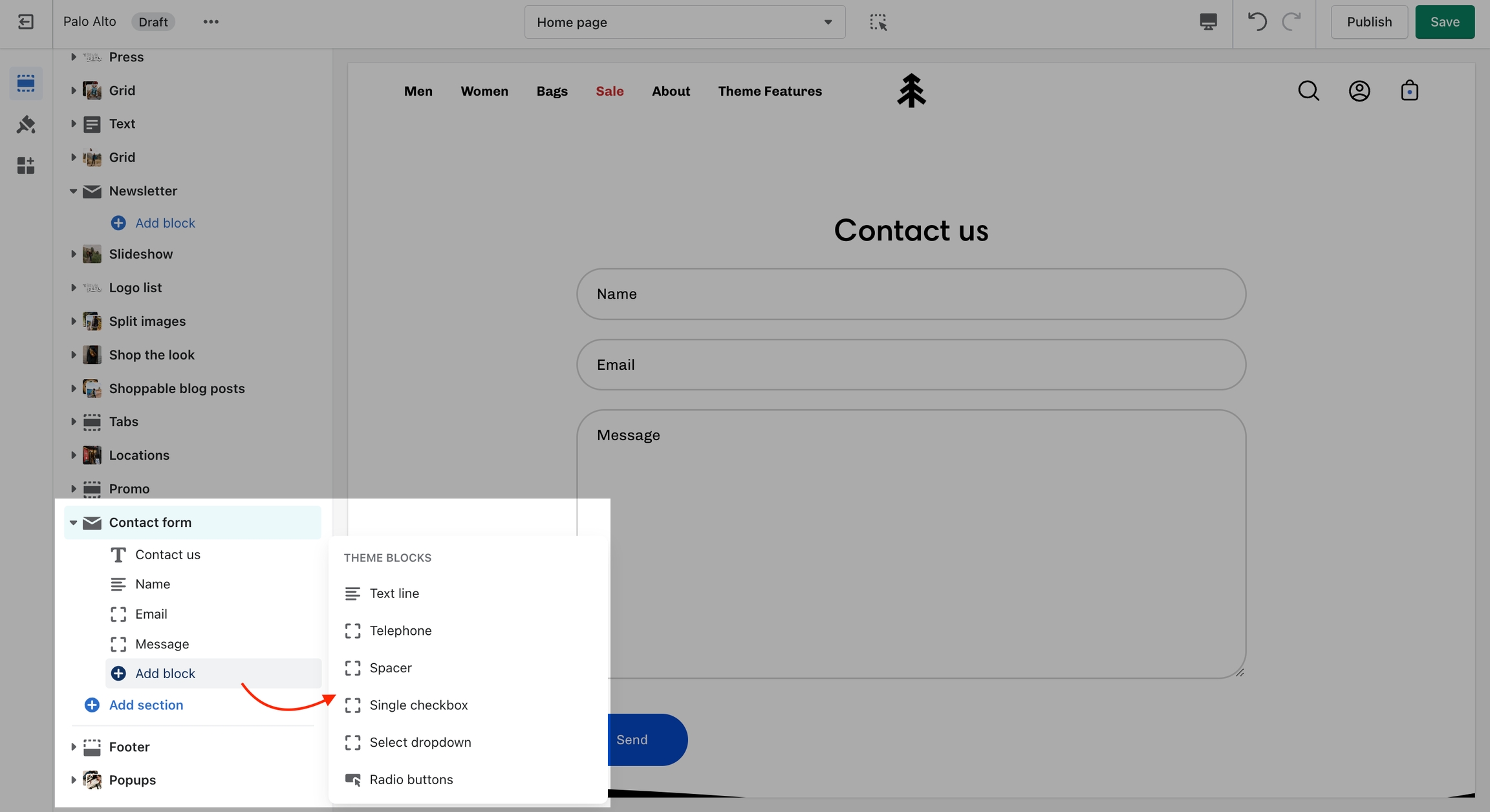
Task: Click the Add section link
Action: click(x=146, y=705)
